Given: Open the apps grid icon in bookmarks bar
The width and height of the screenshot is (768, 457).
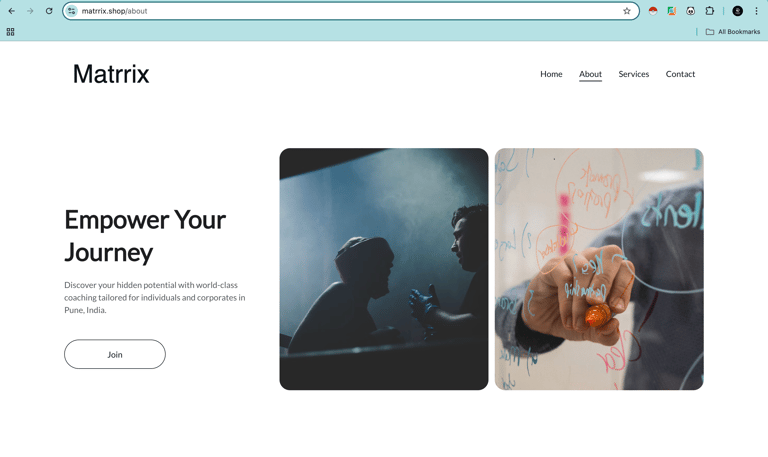Looking at the screenshot, I should tap(10, 32).
